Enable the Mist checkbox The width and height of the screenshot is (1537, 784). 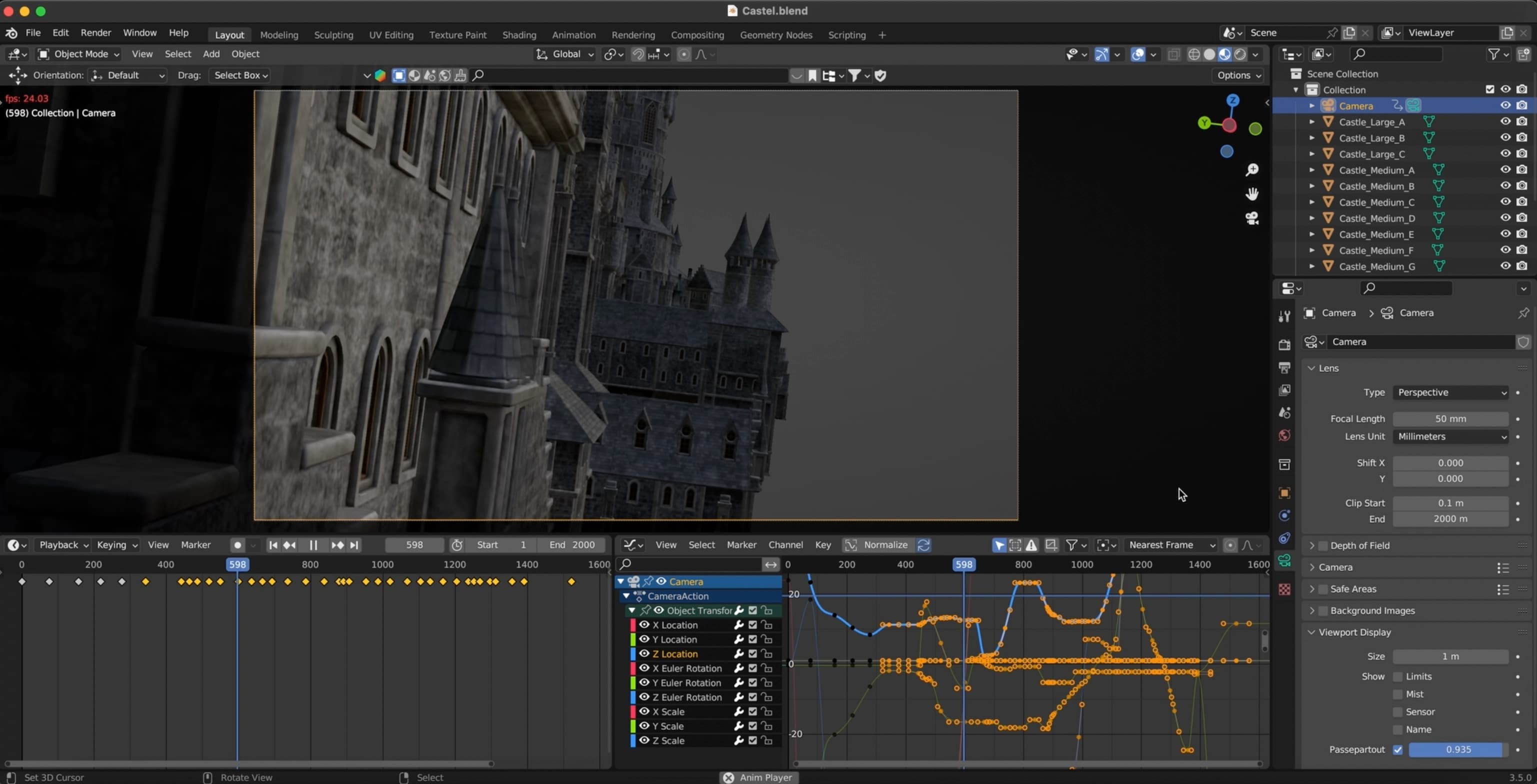click(x=1398, y=694)
